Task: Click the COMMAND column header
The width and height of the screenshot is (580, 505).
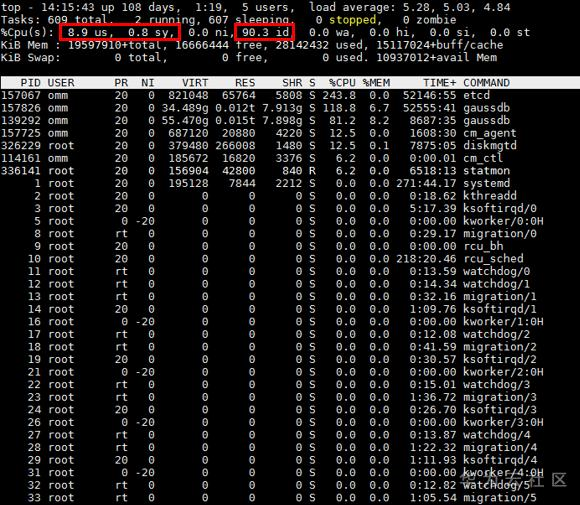Action: tap(486, 83)
